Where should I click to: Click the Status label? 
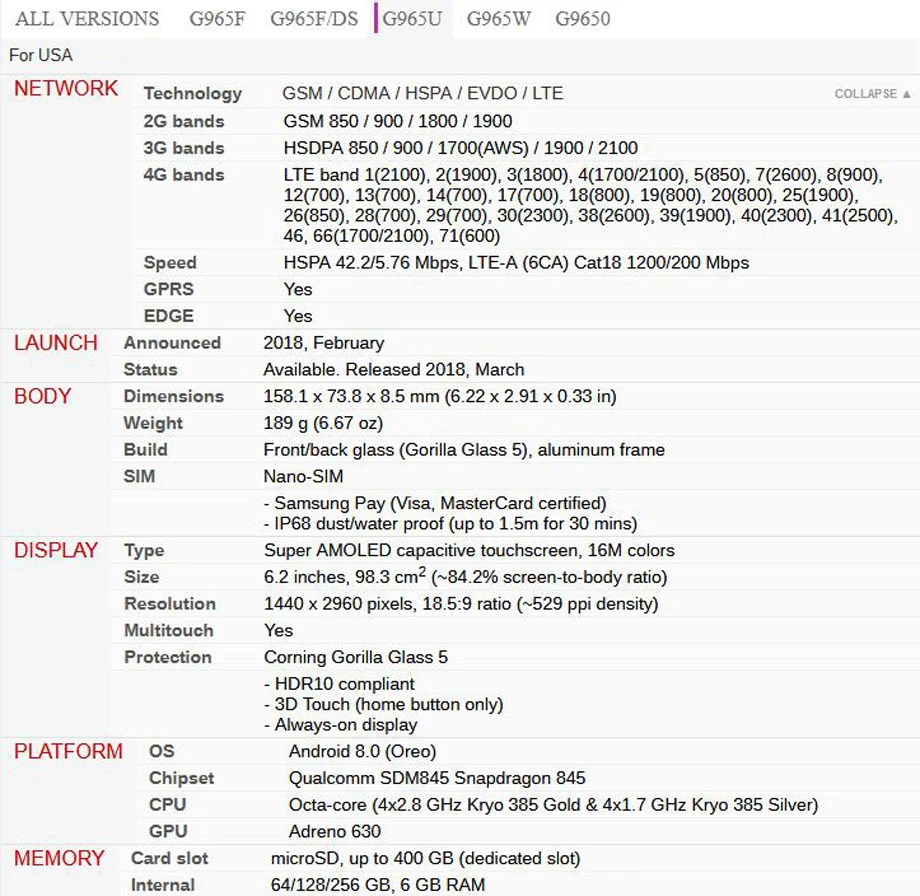pyautogui.click(x=150, y=370)
